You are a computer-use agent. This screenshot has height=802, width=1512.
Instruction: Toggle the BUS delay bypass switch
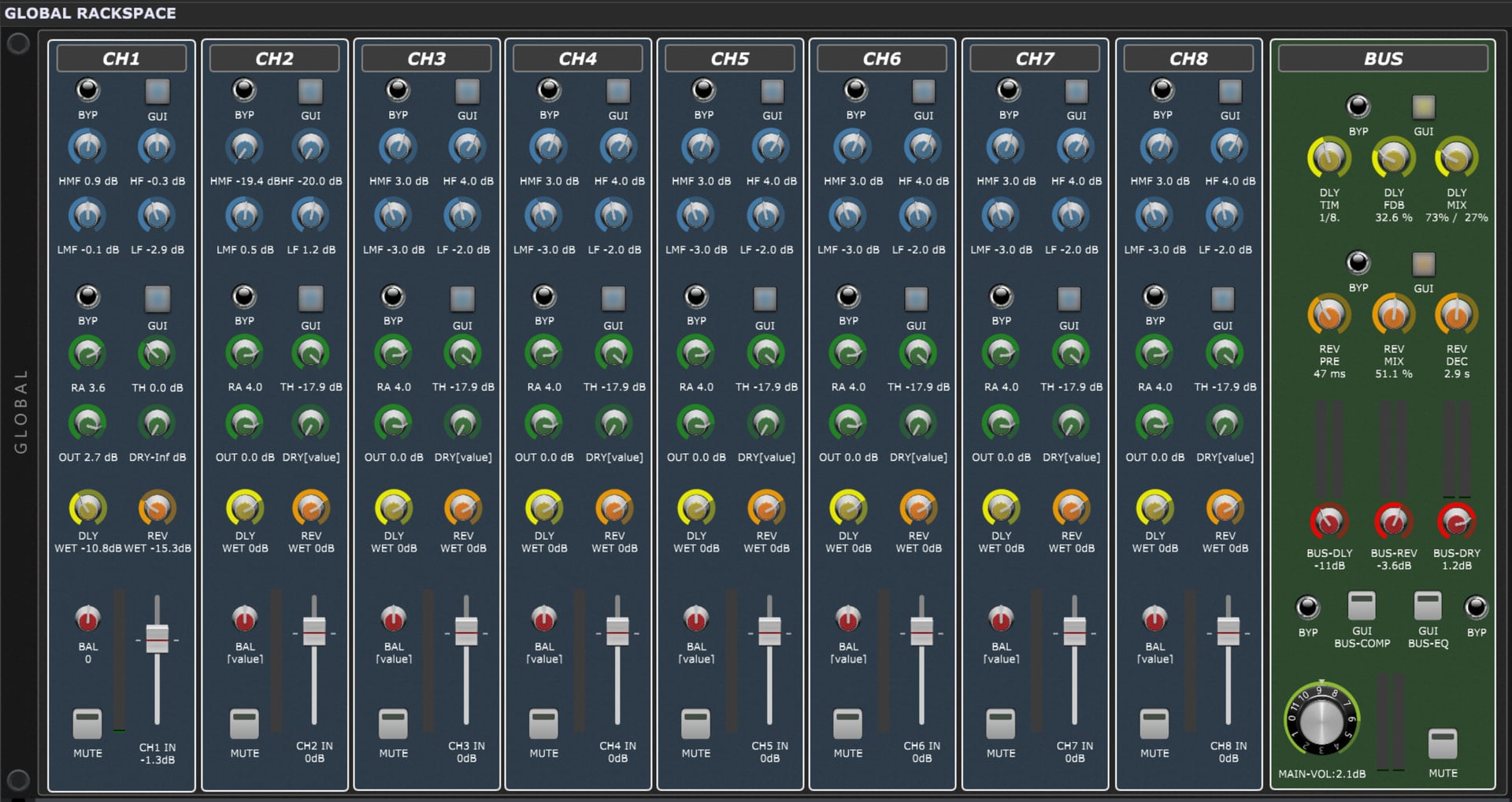pos(1358,106)
